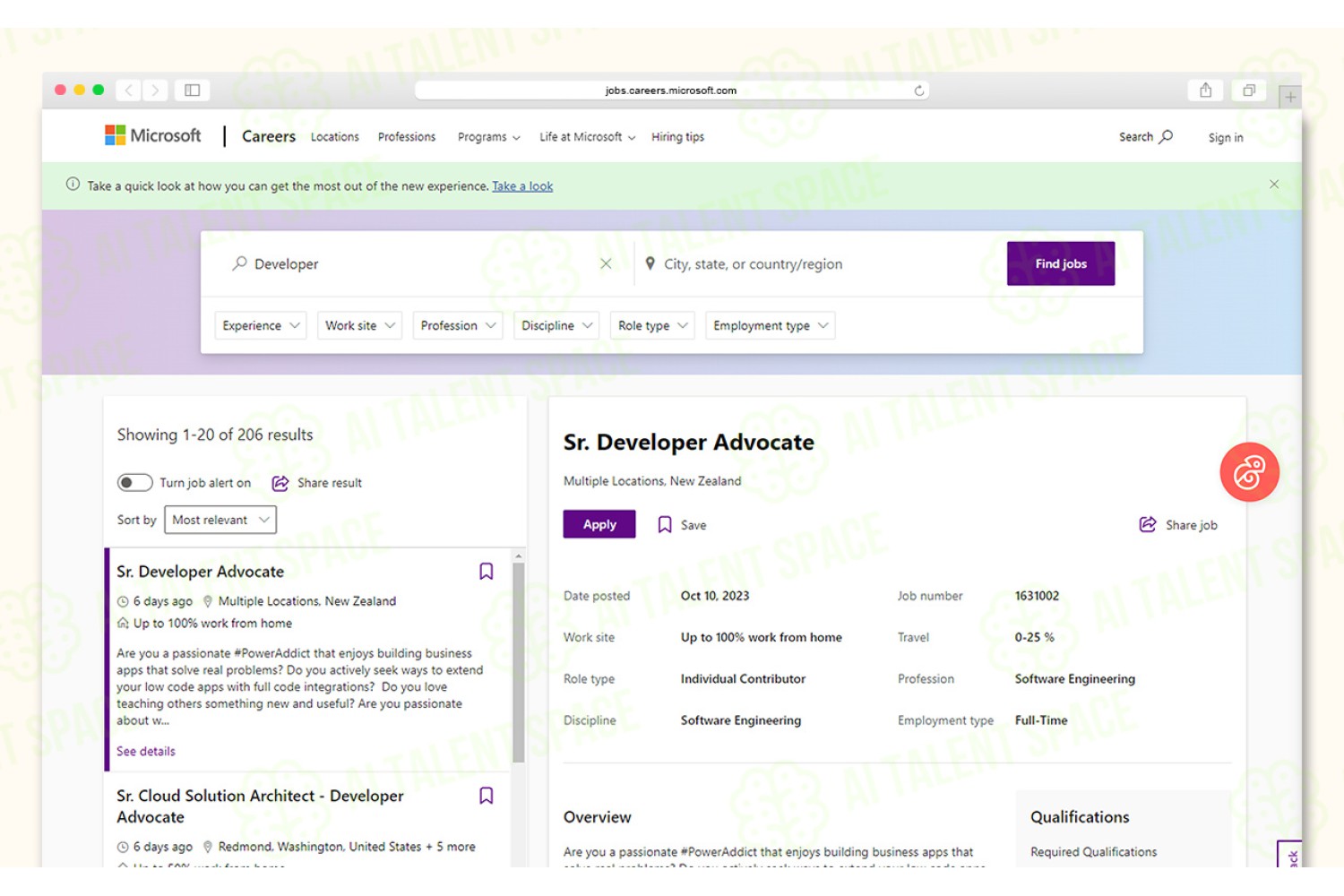Screen dimensions: 1344x896
Task: Open the red floating chat widget
Action: coord(1249,472)
